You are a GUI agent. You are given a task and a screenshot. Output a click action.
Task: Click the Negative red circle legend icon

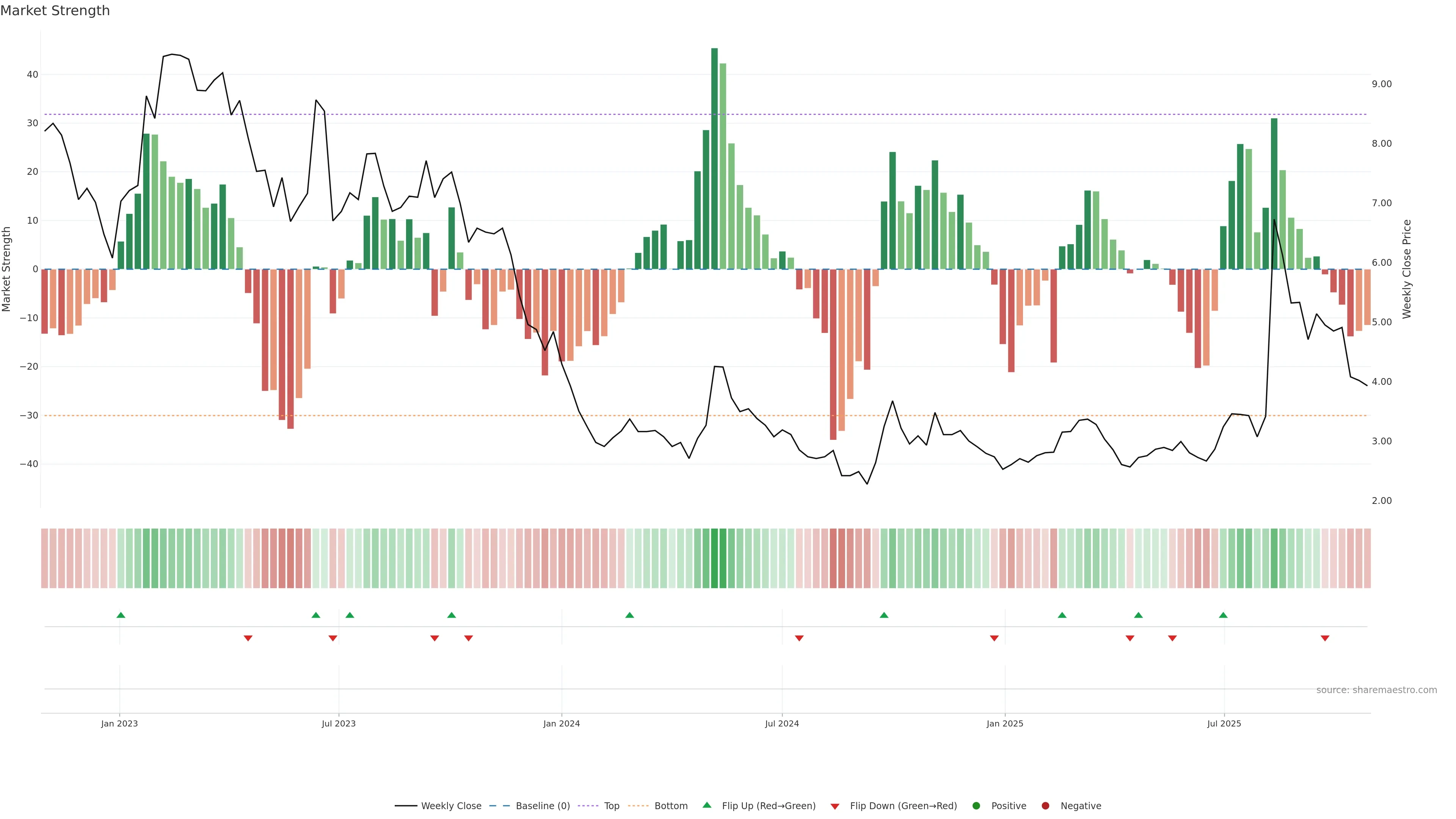point(1045,806)
